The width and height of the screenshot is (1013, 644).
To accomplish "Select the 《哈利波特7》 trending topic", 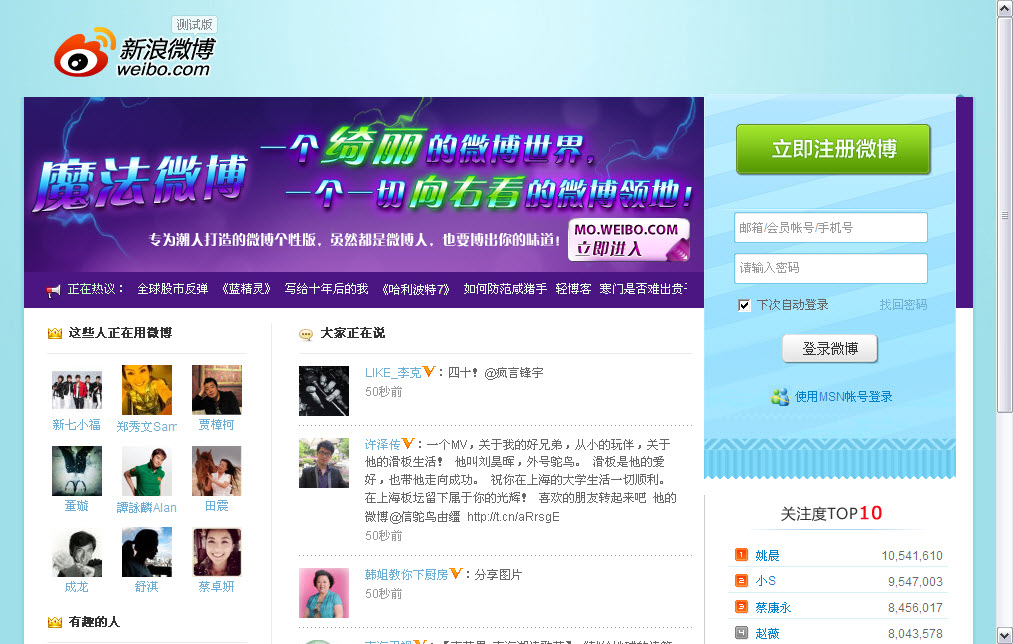I will (x=416, y=289).
